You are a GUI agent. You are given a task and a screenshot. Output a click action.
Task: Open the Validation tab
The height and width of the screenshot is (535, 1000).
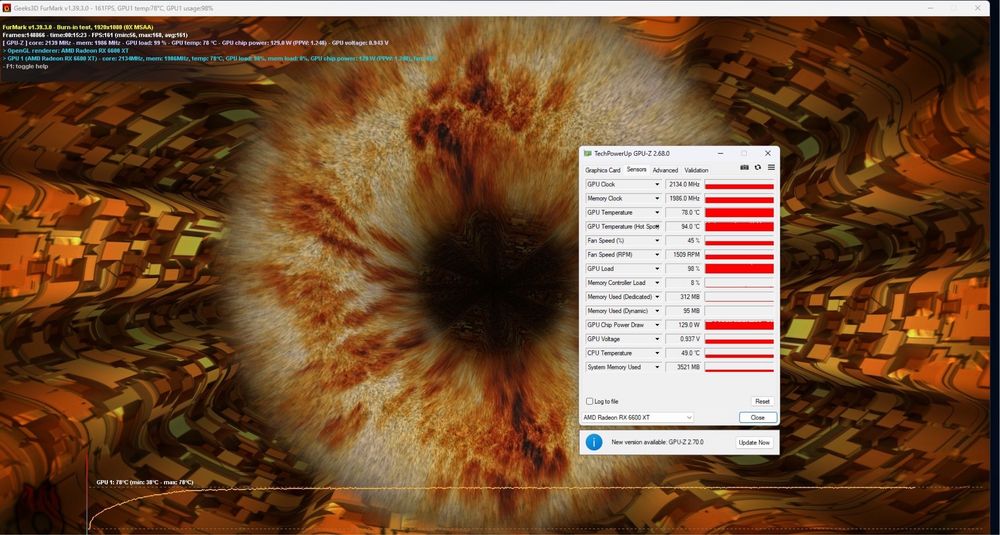coord(696,170)
